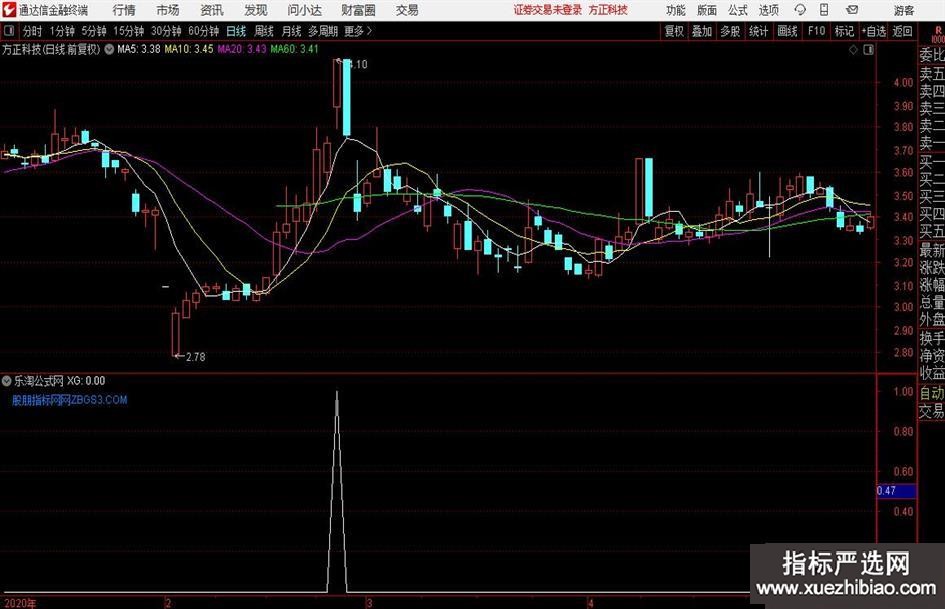Click the MA60: 3.41 indicator label
Screen dimensions: 945x609
pyautogui.click(x=294, y=49)
